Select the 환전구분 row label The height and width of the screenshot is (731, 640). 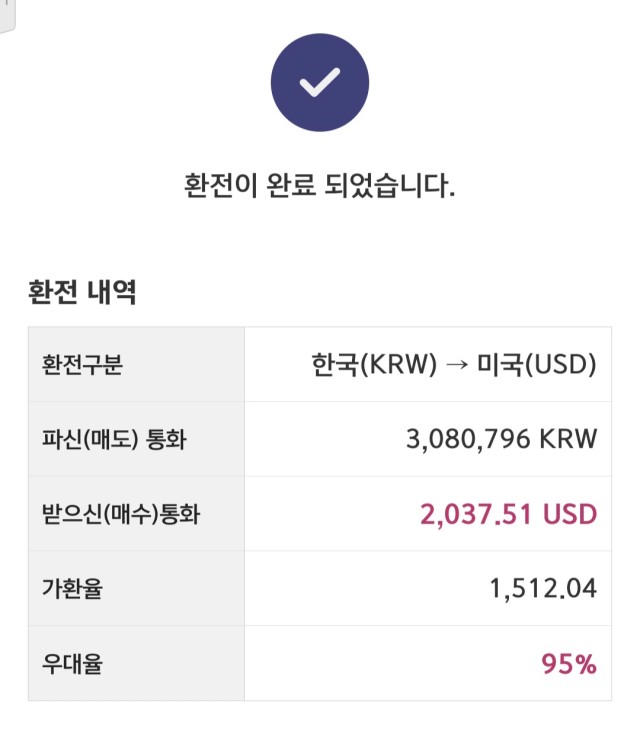point(83,364)
